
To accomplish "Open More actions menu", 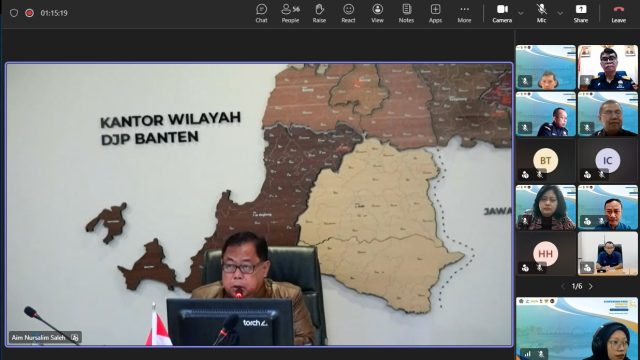I will tap(464, 13).
